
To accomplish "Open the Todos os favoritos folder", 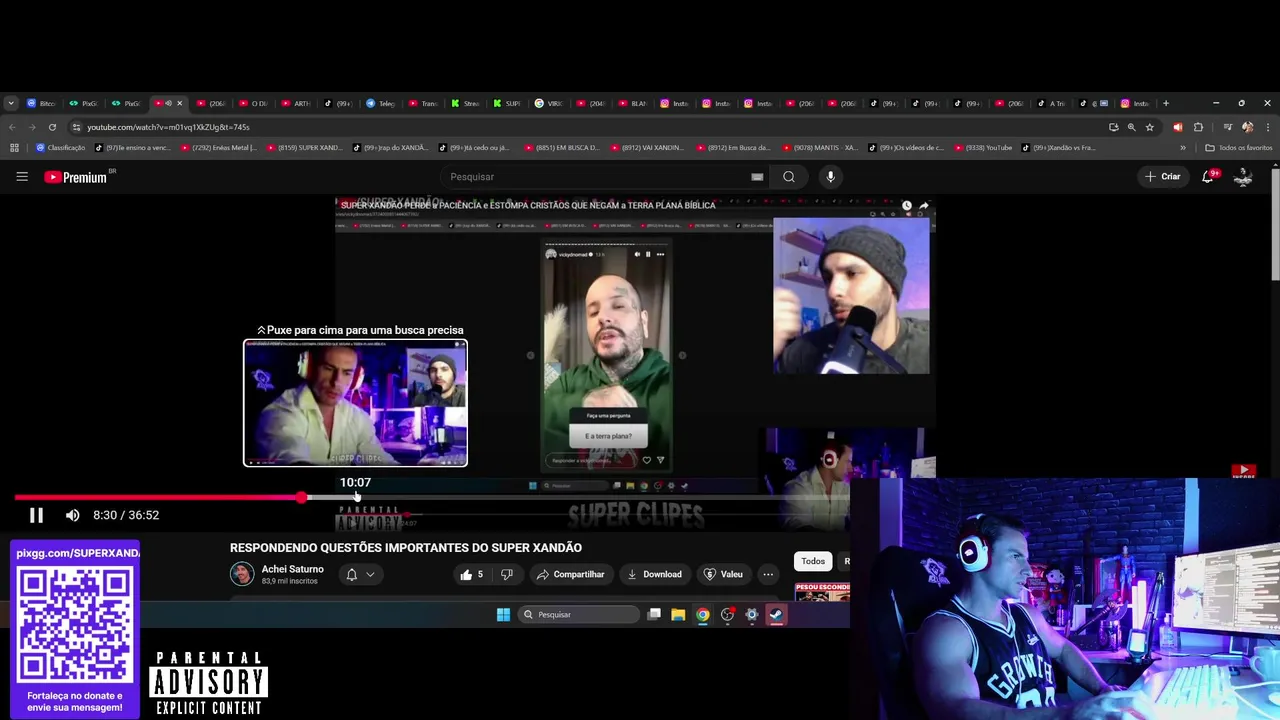I will coord(1239,148).
